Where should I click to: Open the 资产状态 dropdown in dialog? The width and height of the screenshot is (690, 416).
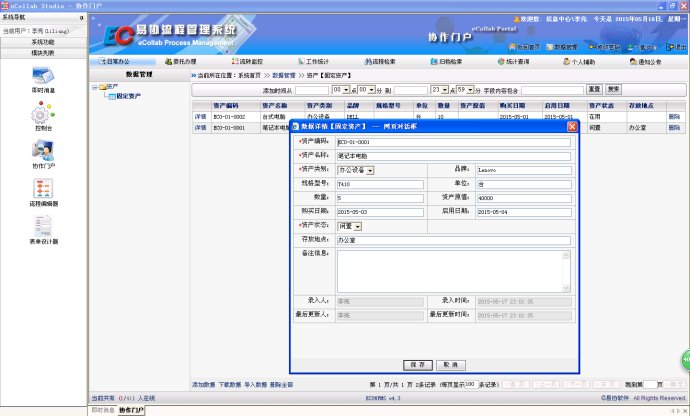tap(357, 226)
